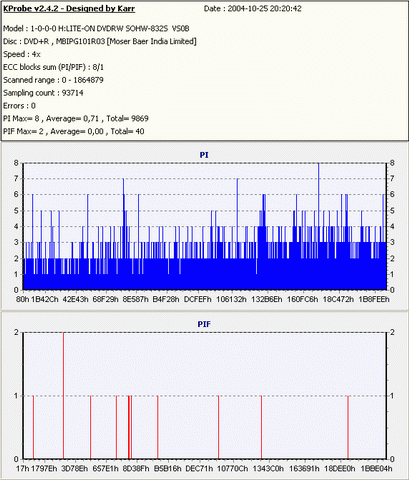Click the PIF Max= 2 statistics line
This screenshot has width=409, height=480.
[74, 131]
